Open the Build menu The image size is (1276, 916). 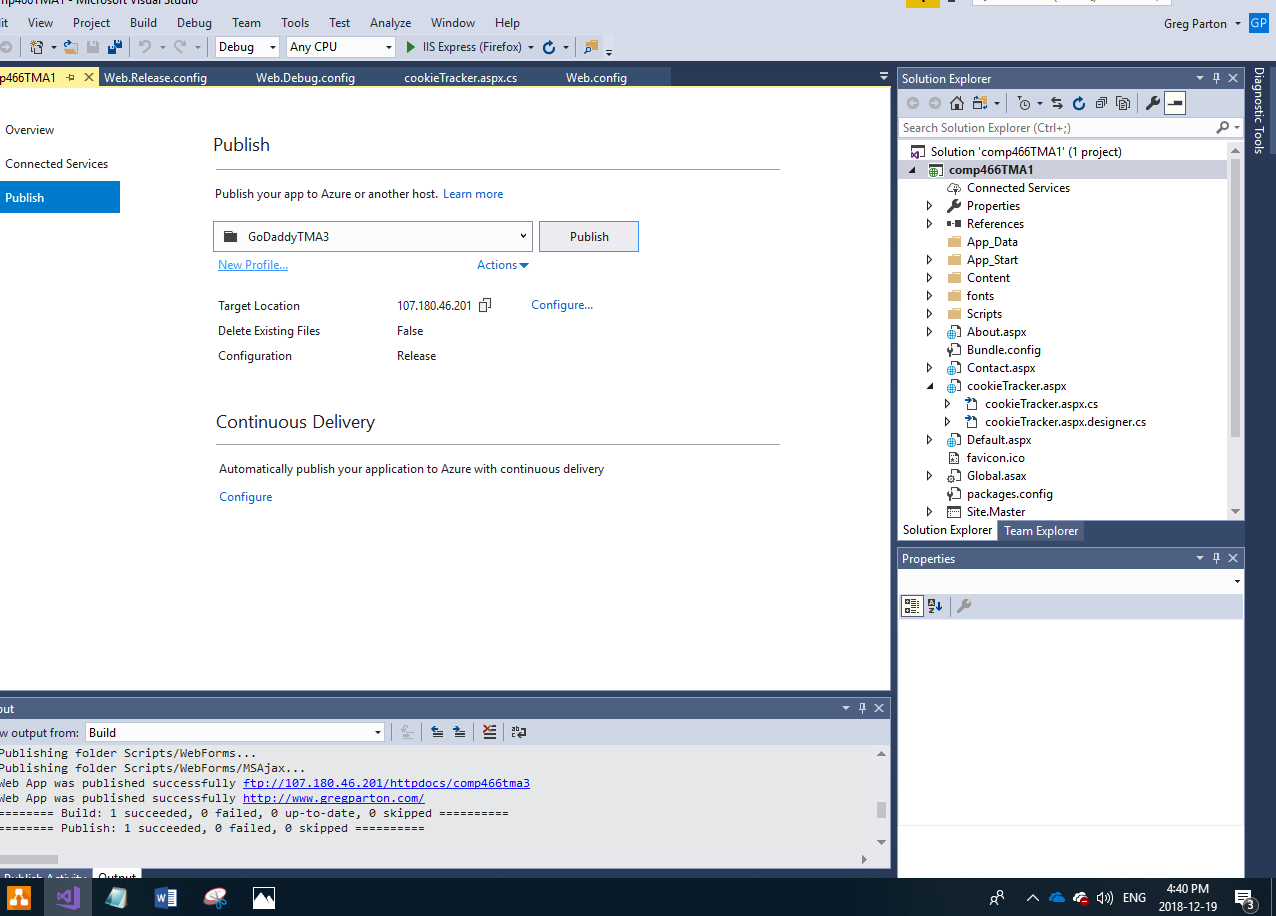coord(143,22)
